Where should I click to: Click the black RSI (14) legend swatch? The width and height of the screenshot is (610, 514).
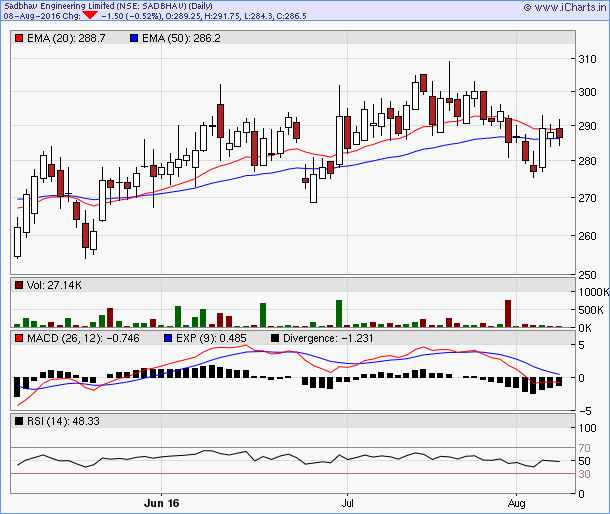19,421
